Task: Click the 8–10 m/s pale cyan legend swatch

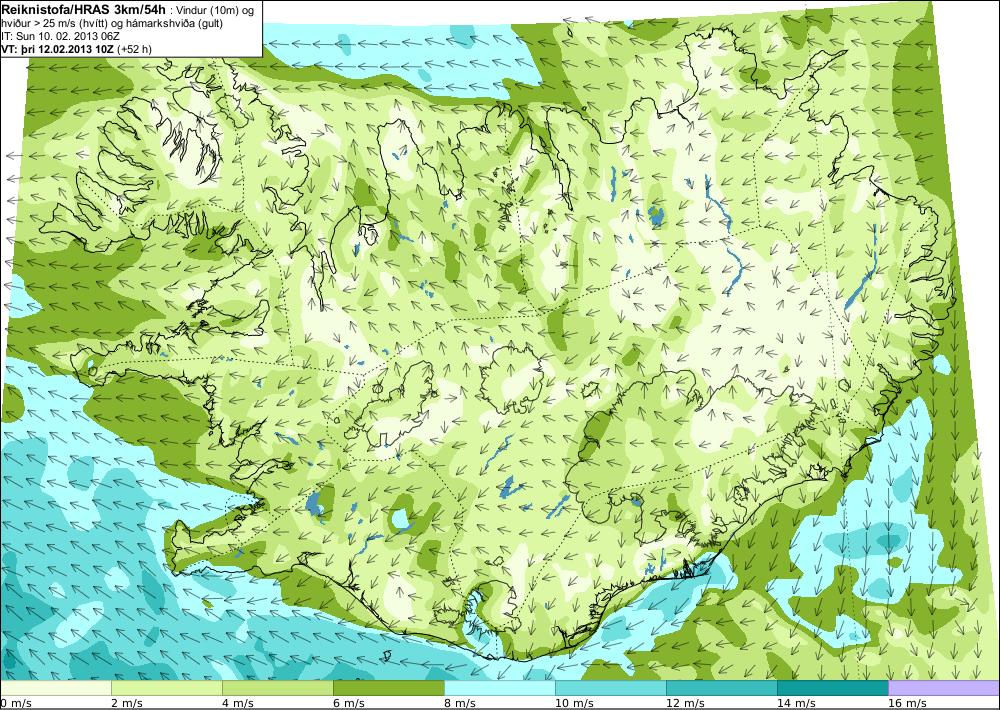Action: tap(499, 688)
